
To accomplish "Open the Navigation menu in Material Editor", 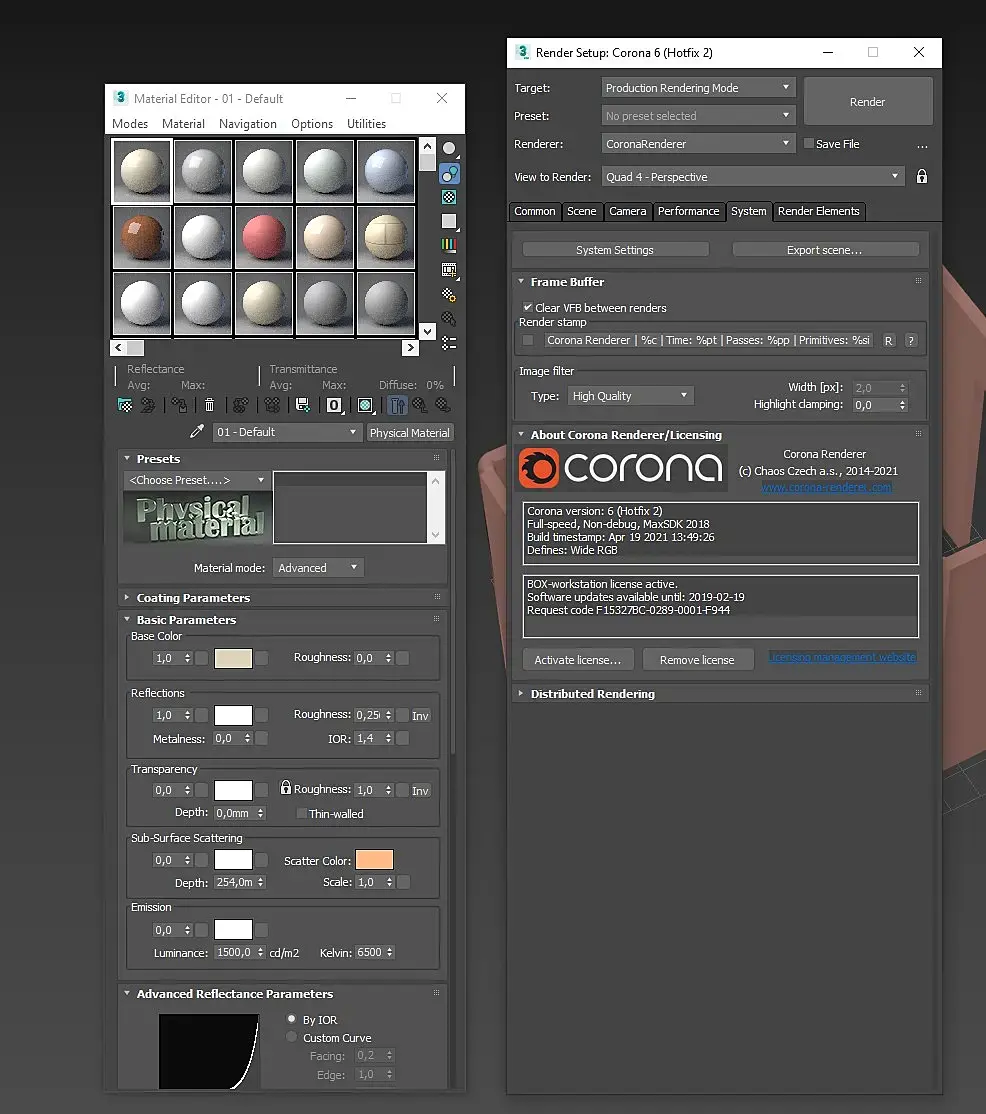I will (x=248, y=124).
